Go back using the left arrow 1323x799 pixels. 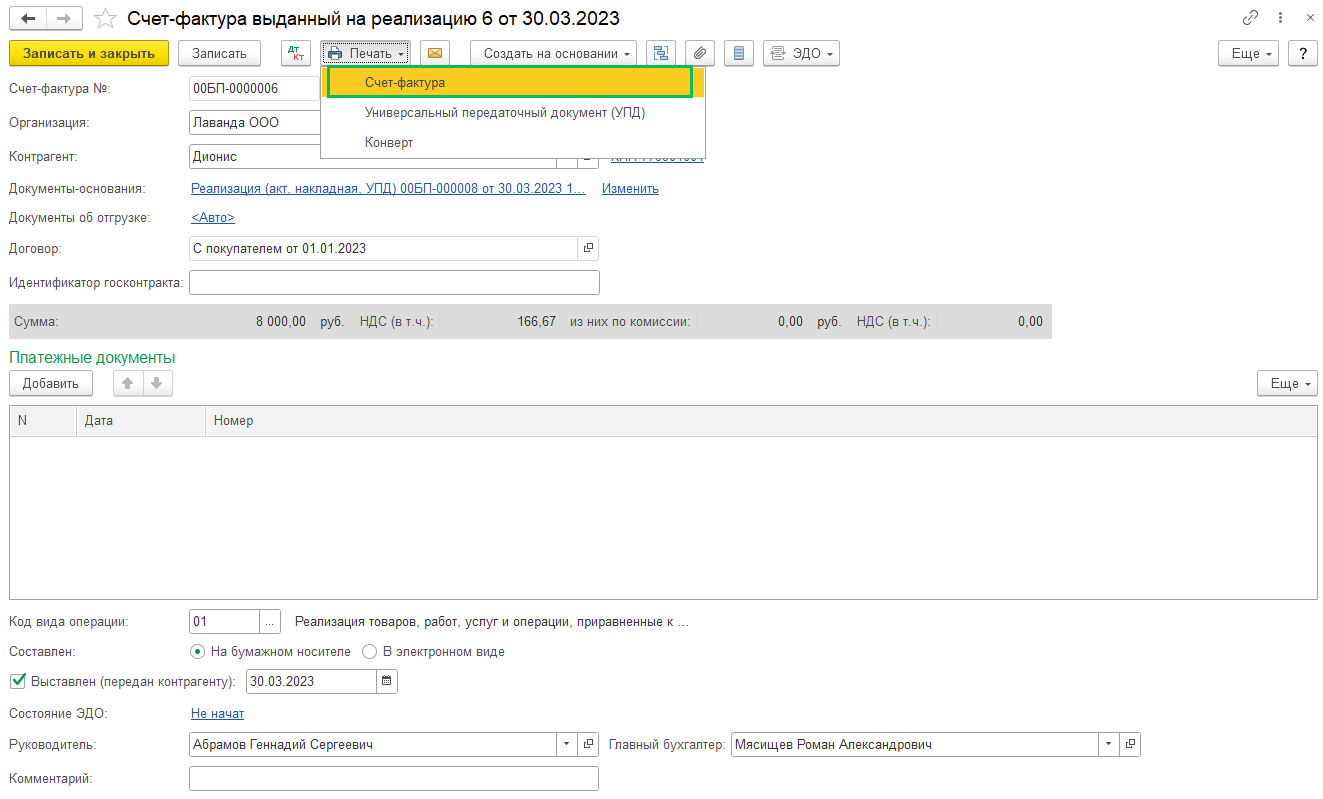pos(28,19)
